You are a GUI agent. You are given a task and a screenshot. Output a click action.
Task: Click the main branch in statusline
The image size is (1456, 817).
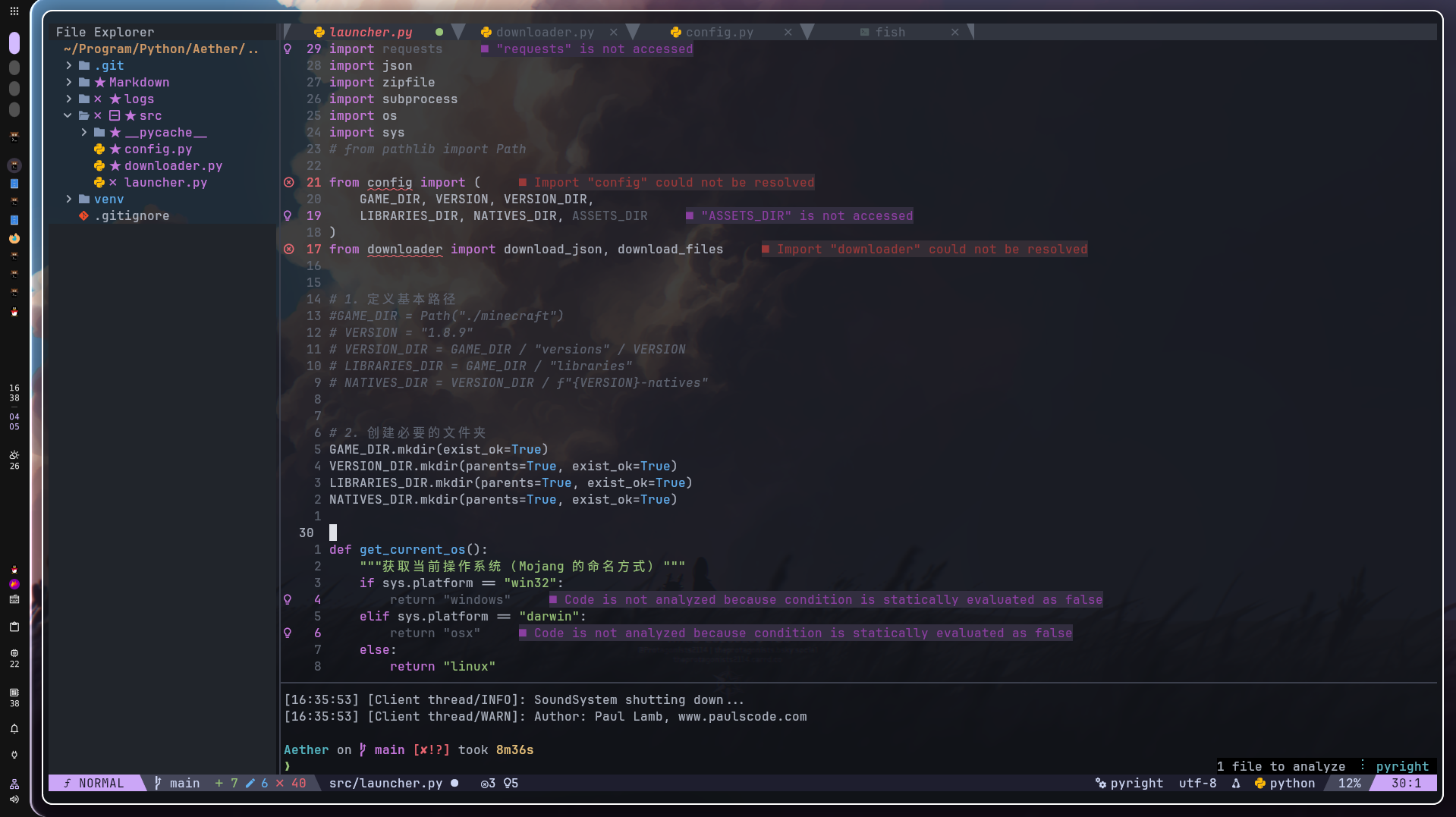(x=184, y=783)
